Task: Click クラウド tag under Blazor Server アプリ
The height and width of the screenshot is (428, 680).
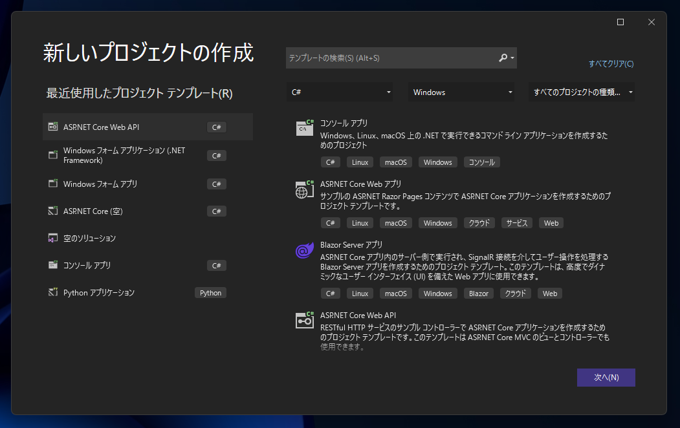Action: 515,294
